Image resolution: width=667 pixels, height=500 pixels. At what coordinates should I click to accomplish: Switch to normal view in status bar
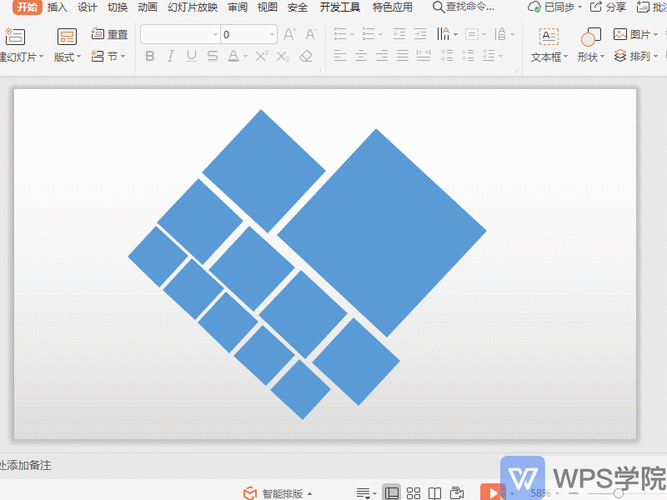tap(391, 493)
